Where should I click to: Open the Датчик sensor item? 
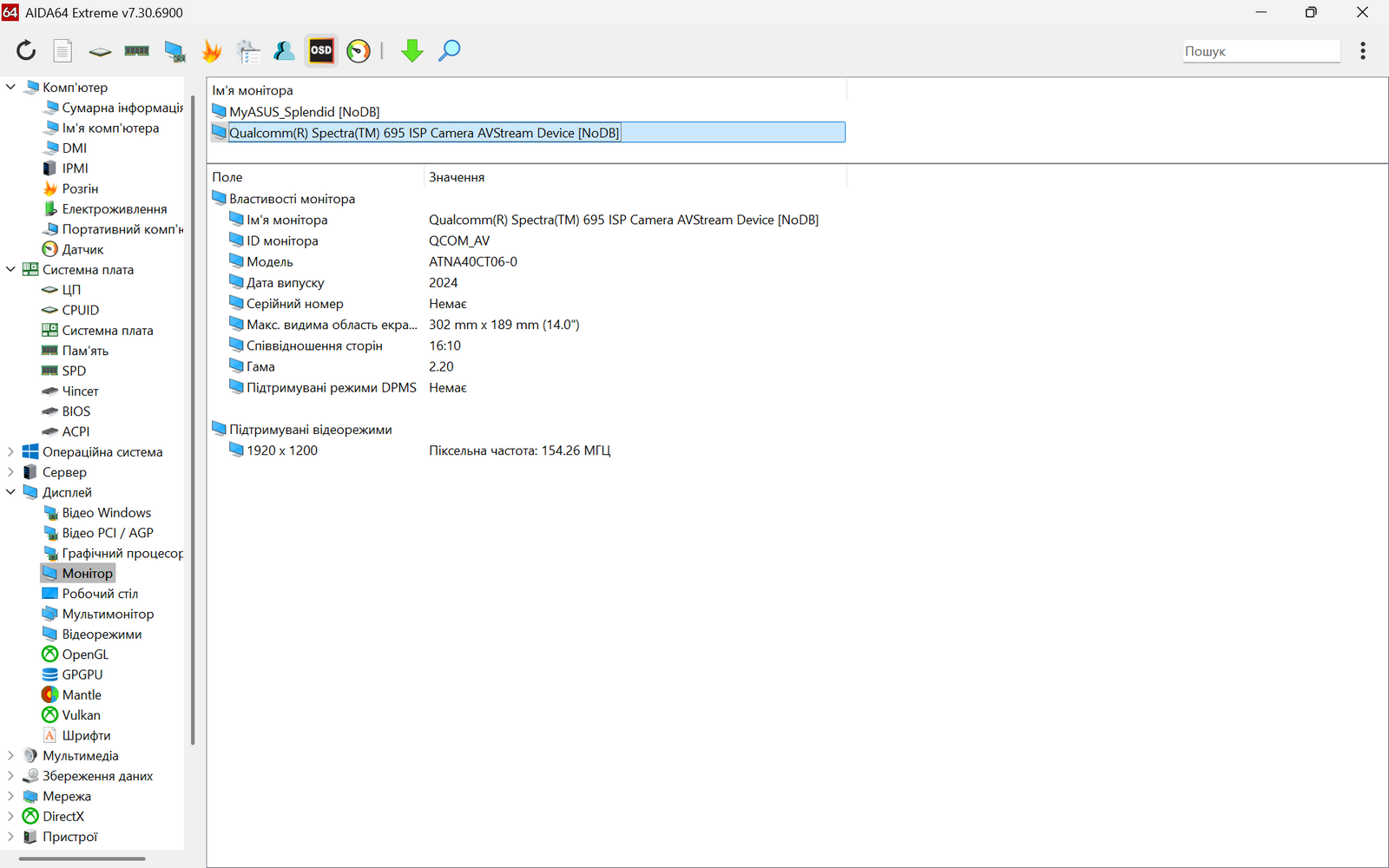[x=74, y=249]
